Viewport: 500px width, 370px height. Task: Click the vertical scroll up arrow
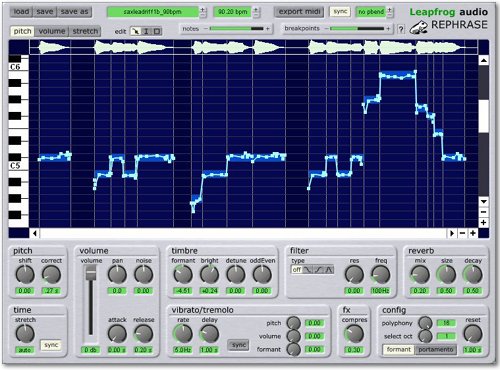point(484,60)
